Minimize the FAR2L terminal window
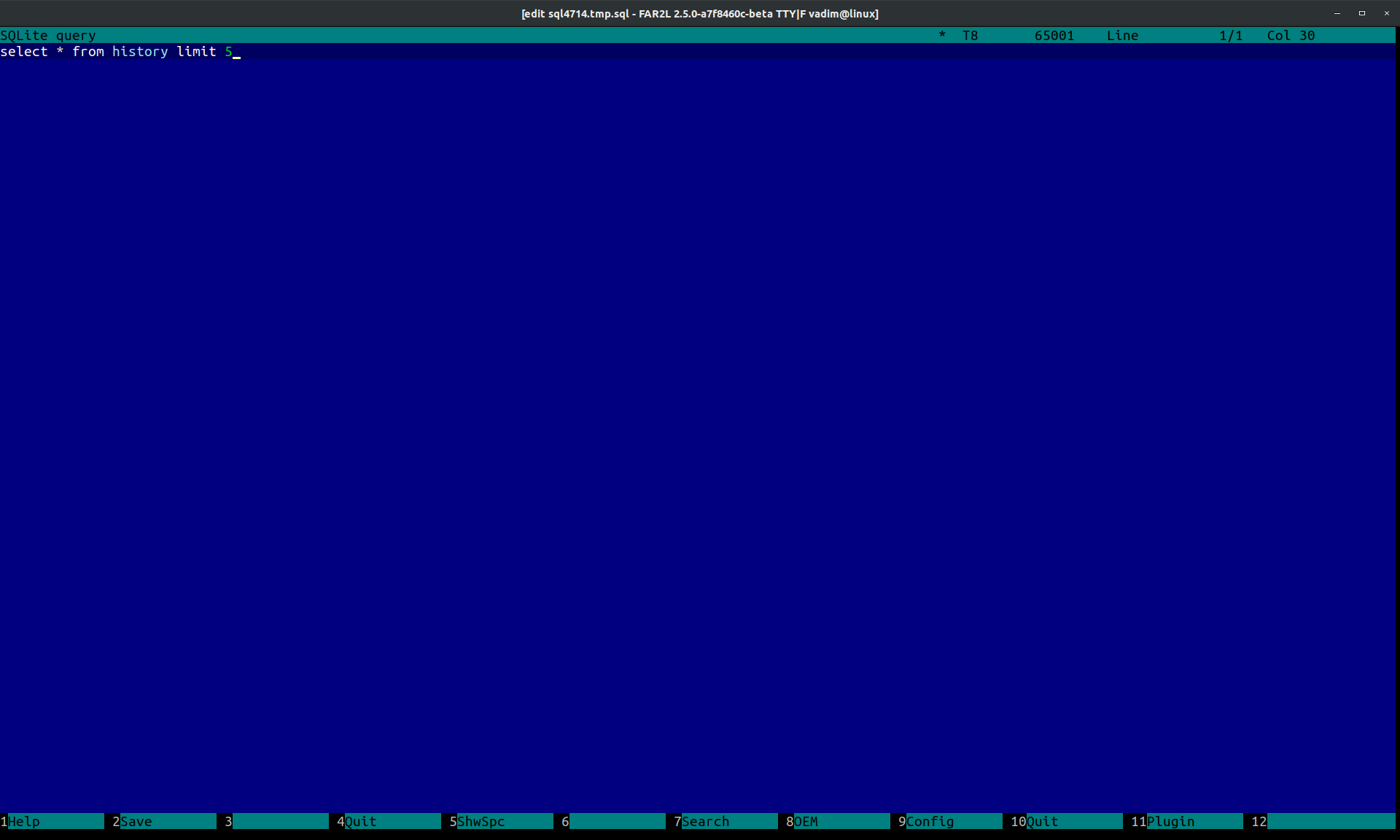Viewport: 1400px width, 840px height. (x=1337, y=13)
